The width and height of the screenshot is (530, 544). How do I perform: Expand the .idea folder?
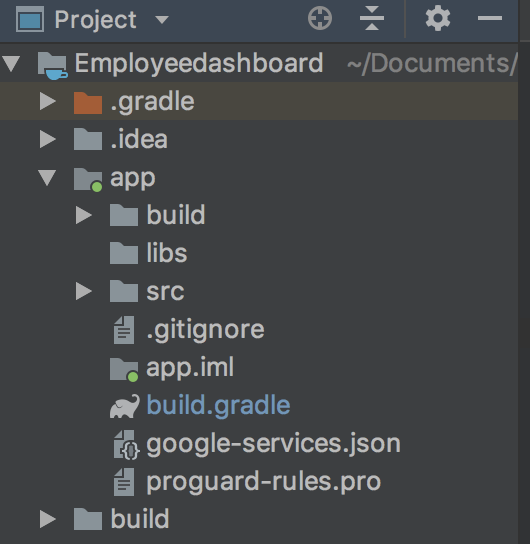[x=47, y=139]
